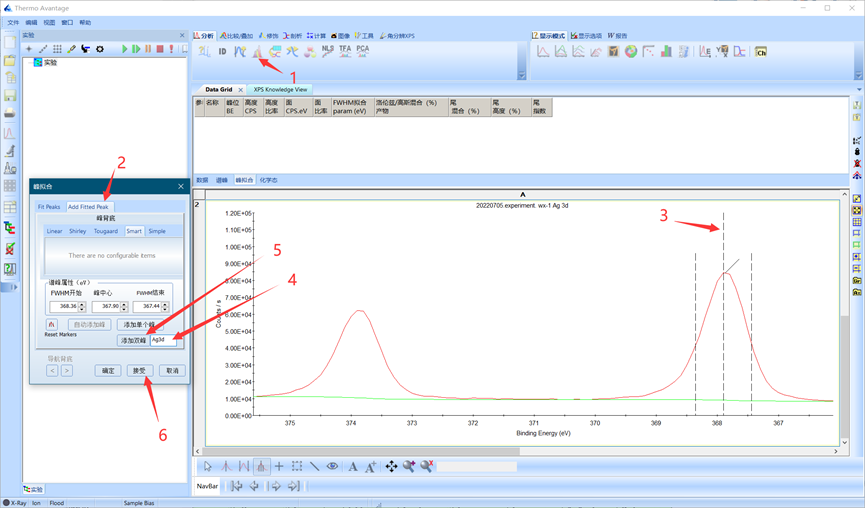Click the red stop button in experiment panel
Viewport: 865px width, 508px height.
click(160, 49)
